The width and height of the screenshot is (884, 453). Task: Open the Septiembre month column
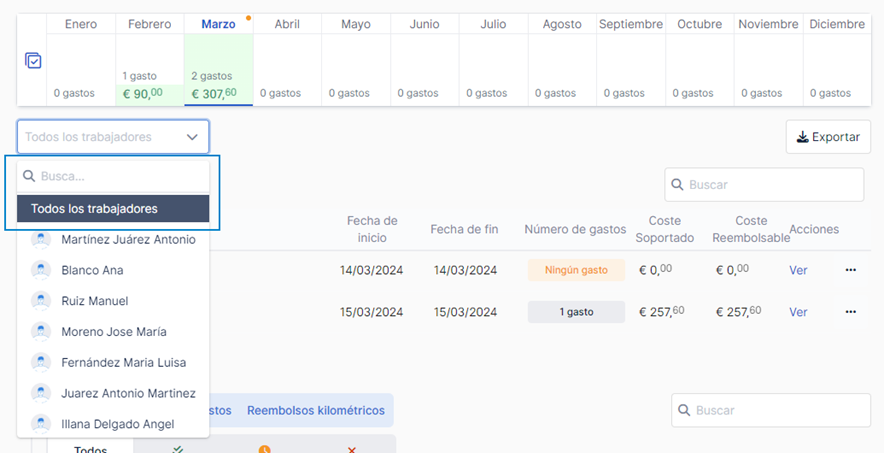point(631,60)
